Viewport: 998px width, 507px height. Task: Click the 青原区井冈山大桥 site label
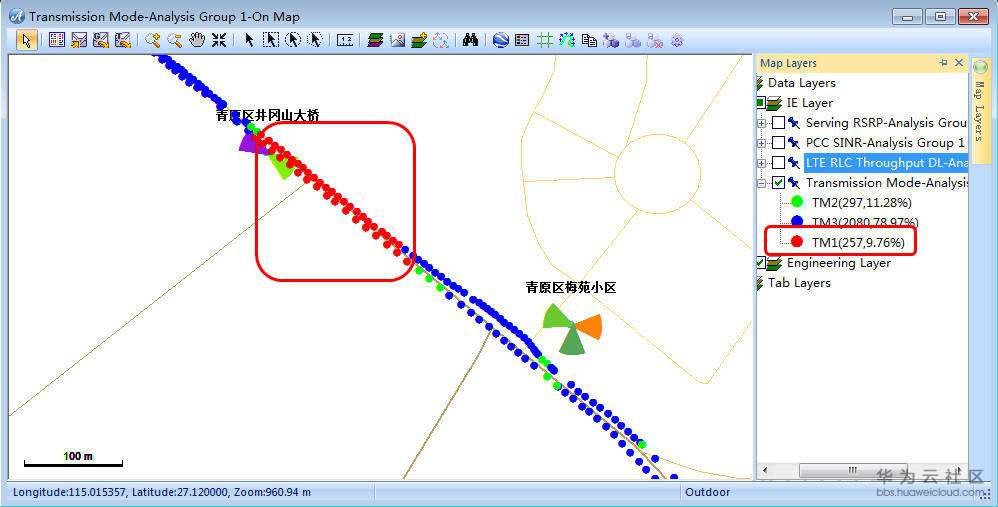(267, 116)
